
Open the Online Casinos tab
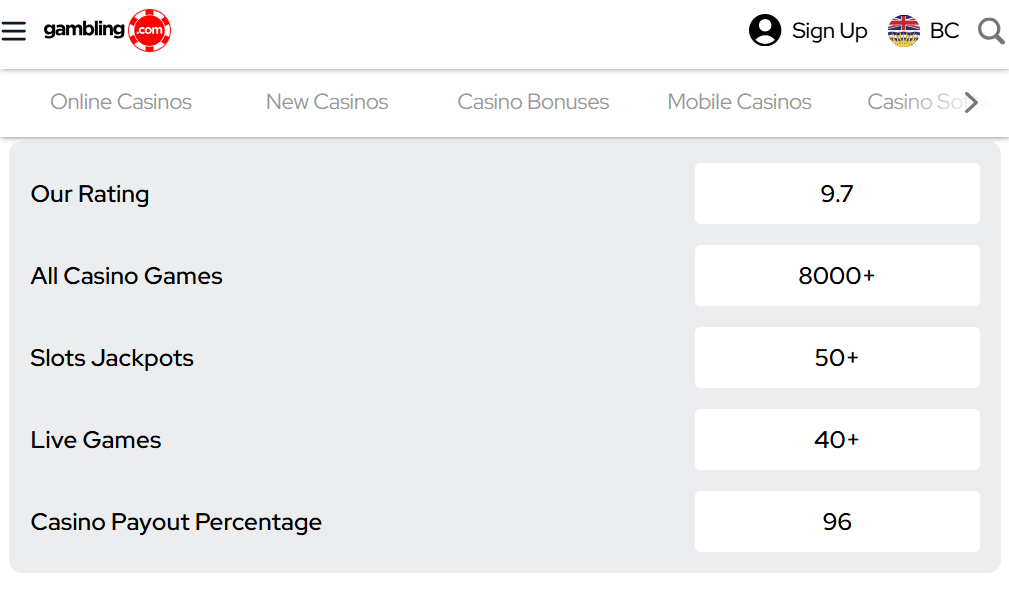[x=121, y=102]
